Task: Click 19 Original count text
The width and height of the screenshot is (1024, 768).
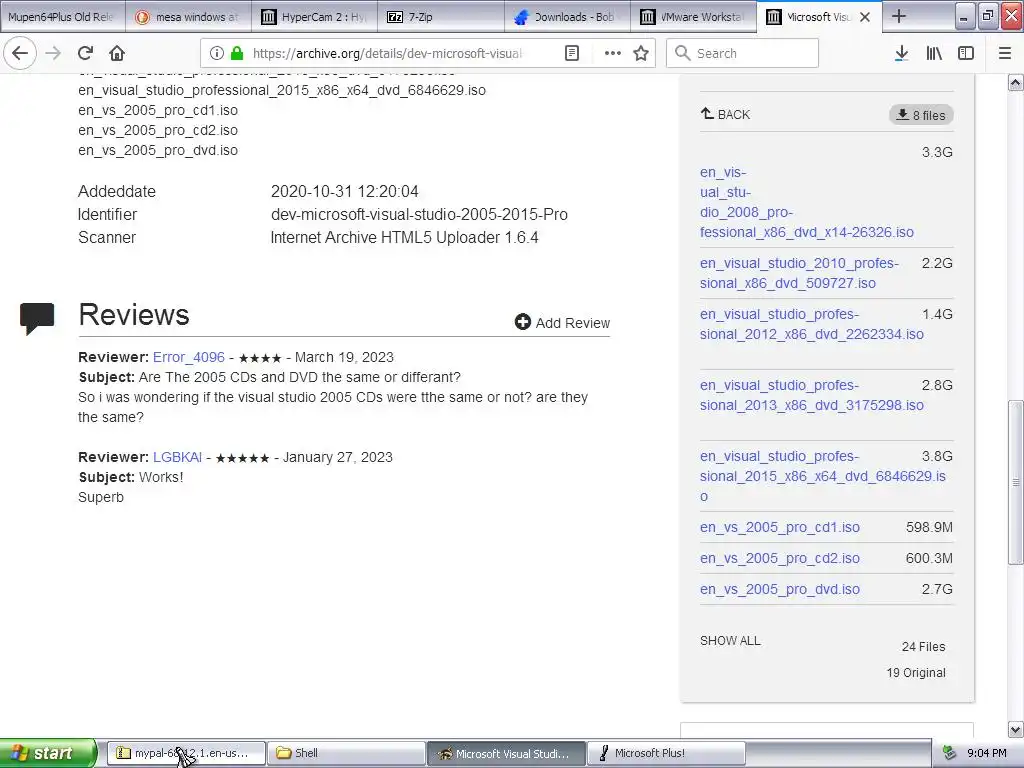Action: [916, 673]
